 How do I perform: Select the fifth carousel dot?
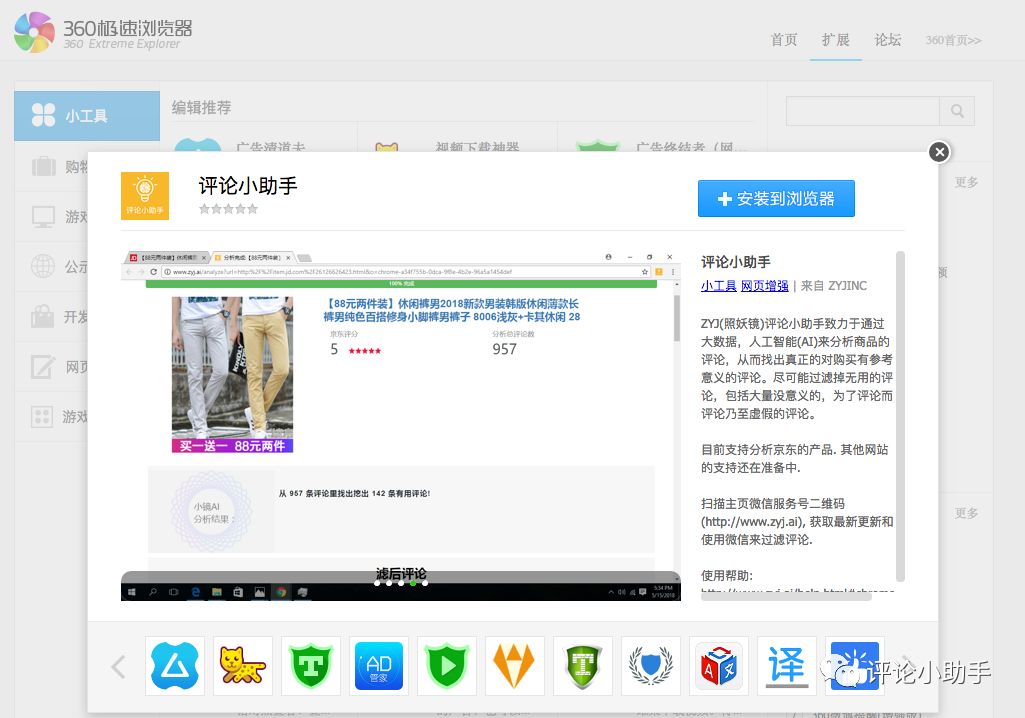pyautogui.click(x=425, y=583)
